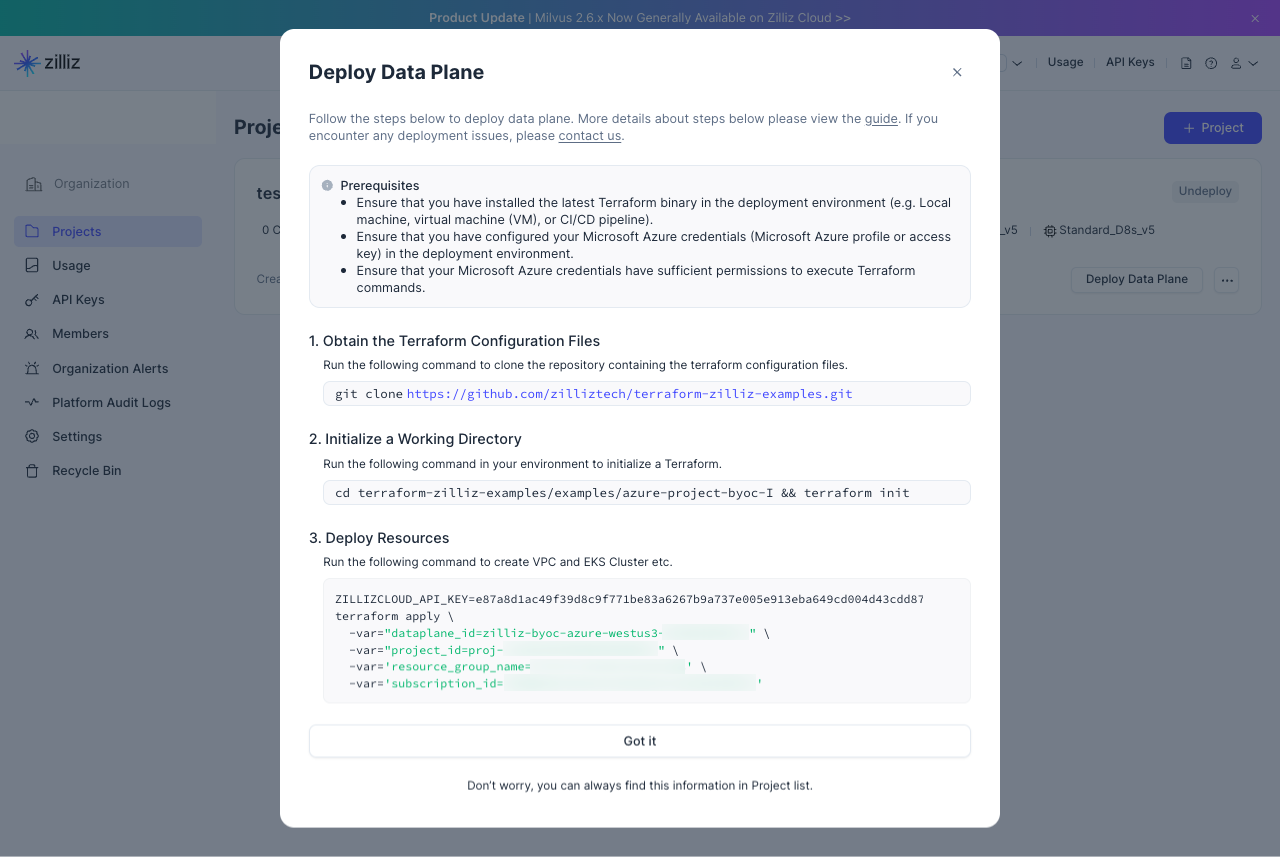Click the Platform Audit Logs pulse icon

(x=32, y=403)
